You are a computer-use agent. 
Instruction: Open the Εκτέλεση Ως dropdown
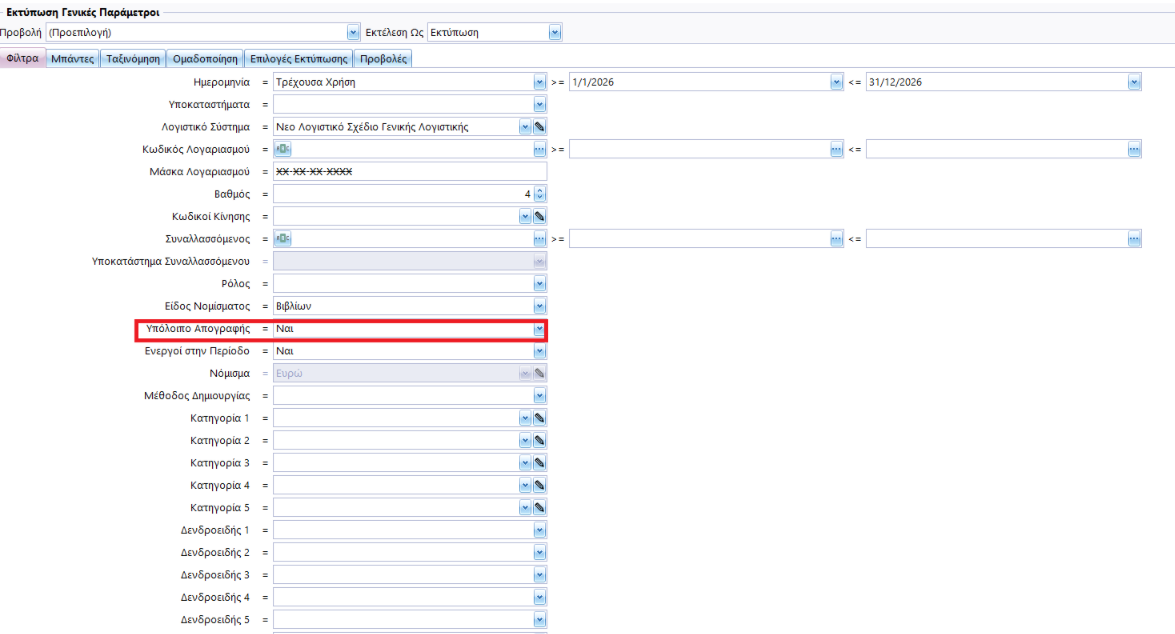pyautogui.click(x=555, y=32)
